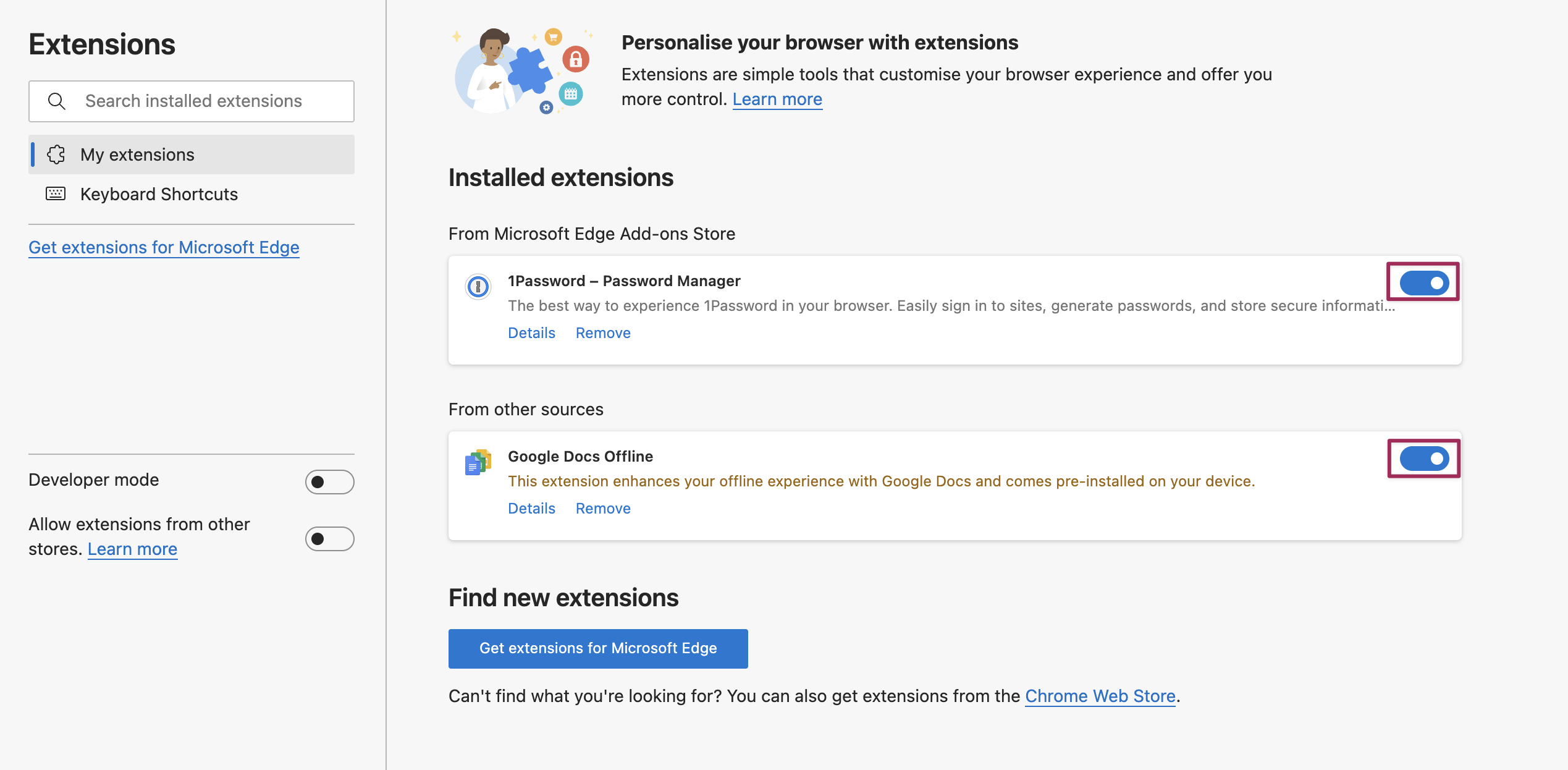Screen dimensions: 1568x770
Task: Disable the 1Password extension toggle
Action: [x=1423, y=283]
